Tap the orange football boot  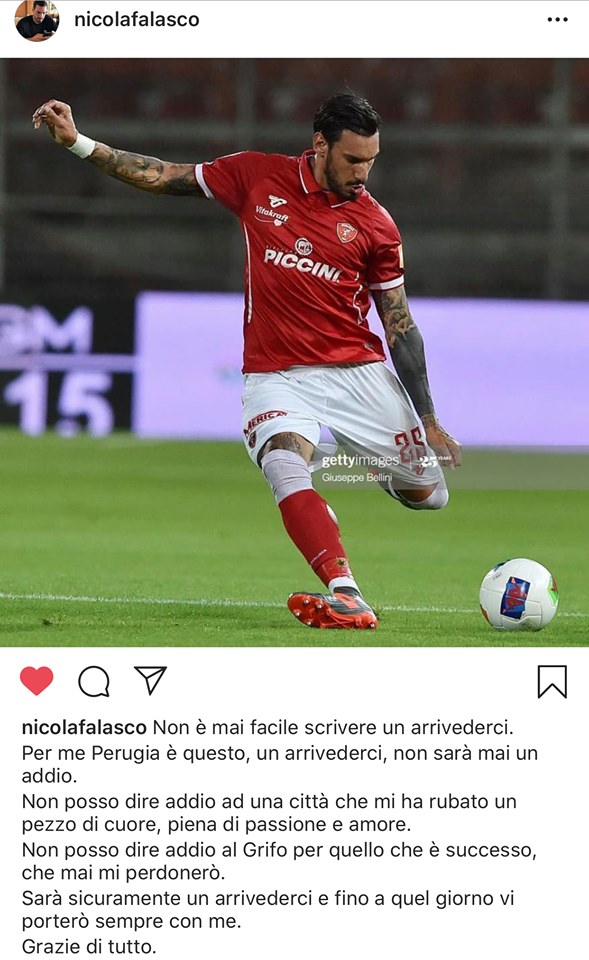pos(332,610)
